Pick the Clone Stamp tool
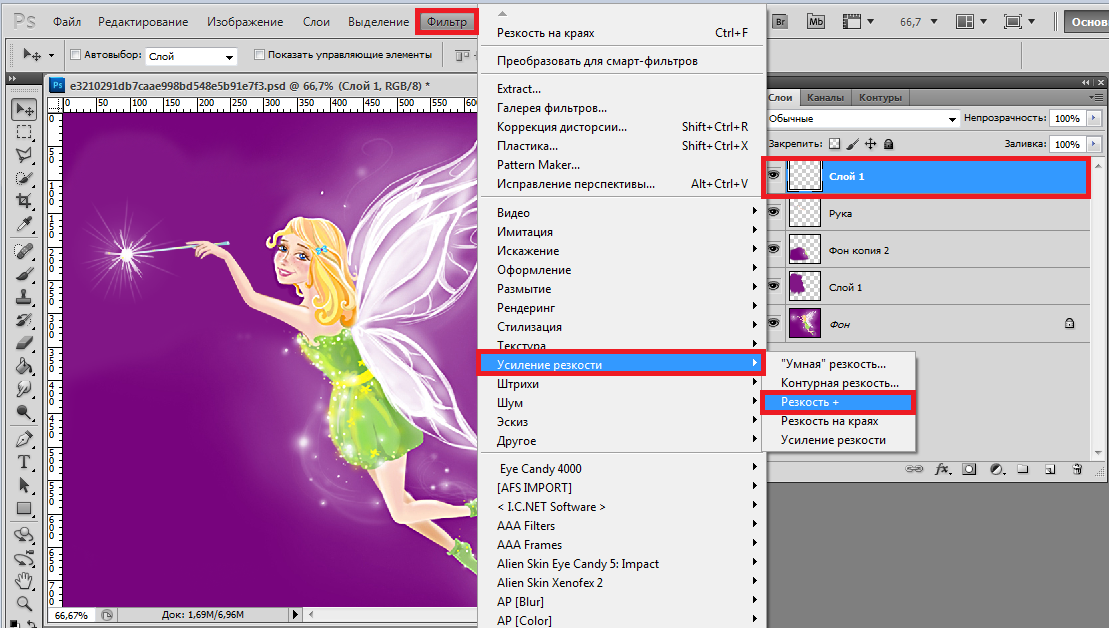 (x=24, y=297)
